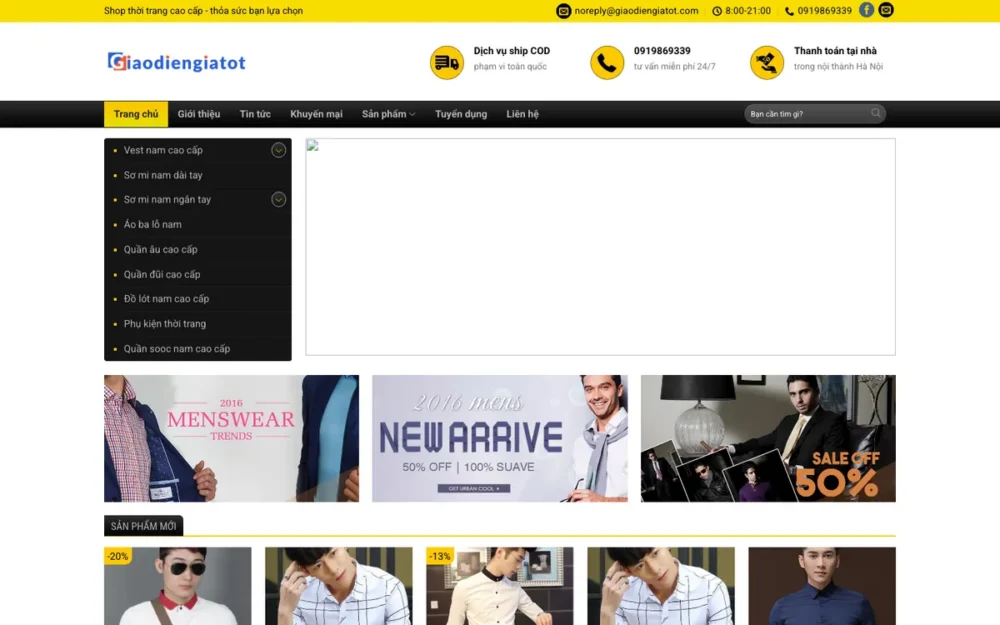Screen dimensions: 1000x625
Task: Click noreply@giaodiengiatot.com email link
Action: pos(636,11)
